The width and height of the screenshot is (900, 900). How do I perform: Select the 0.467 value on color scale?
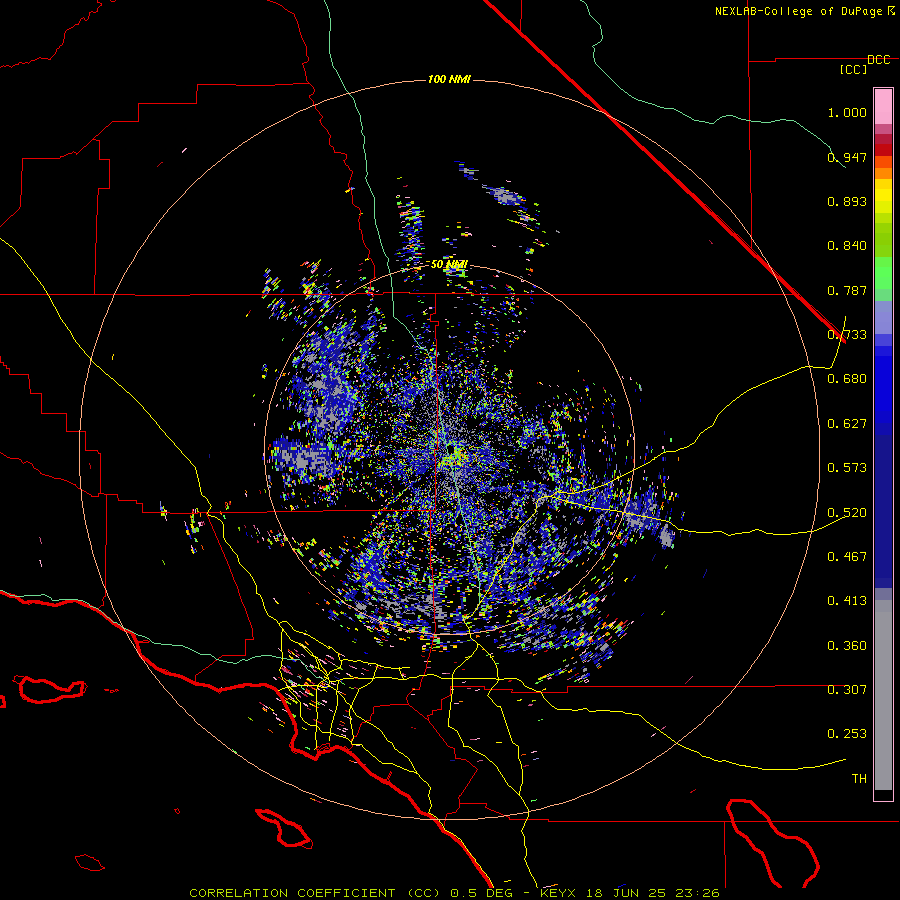(847, 557)
